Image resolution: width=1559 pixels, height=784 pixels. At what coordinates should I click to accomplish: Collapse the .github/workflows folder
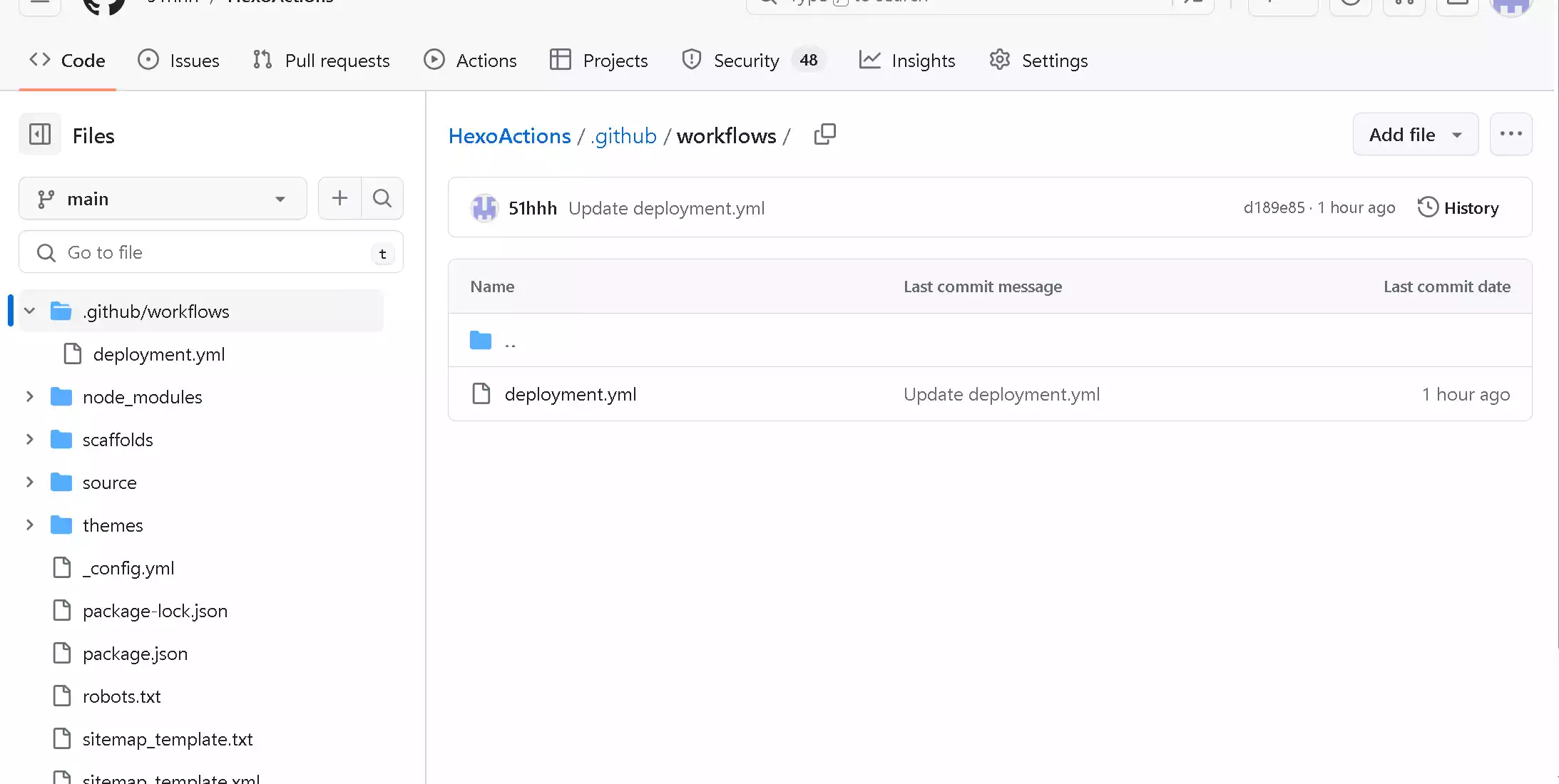(x=30, y=311)
